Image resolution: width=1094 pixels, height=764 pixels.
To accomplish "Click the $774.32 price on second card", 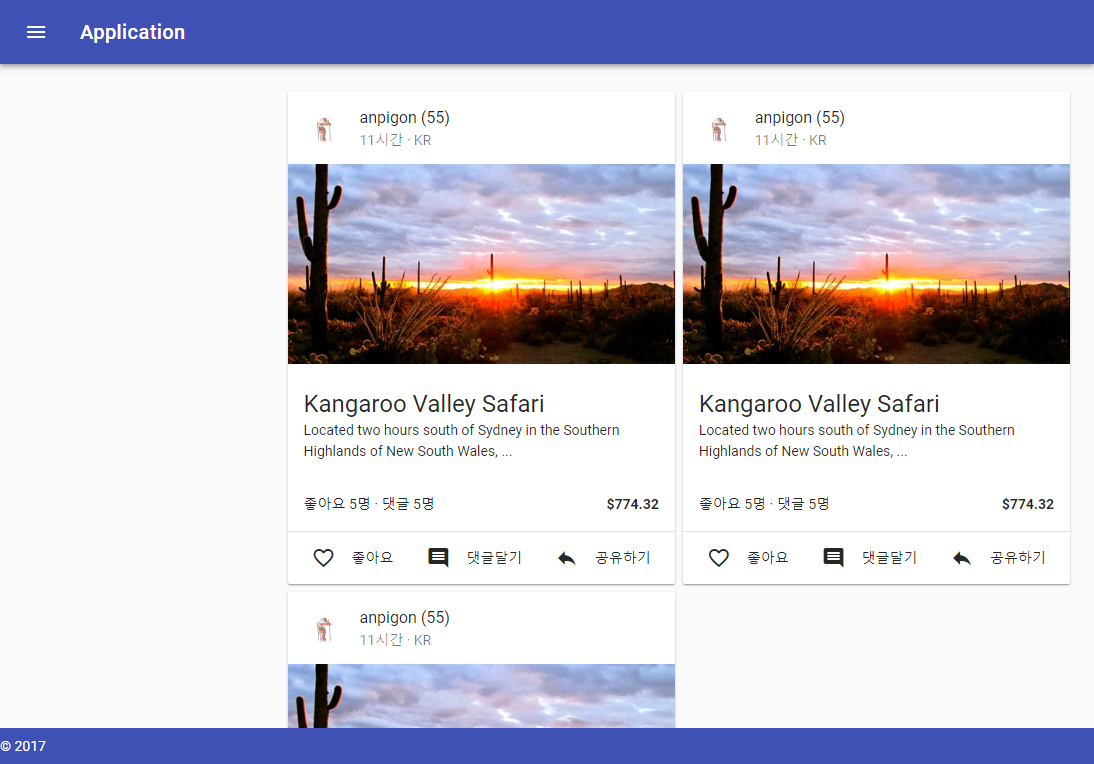I will coord(1028,504).
